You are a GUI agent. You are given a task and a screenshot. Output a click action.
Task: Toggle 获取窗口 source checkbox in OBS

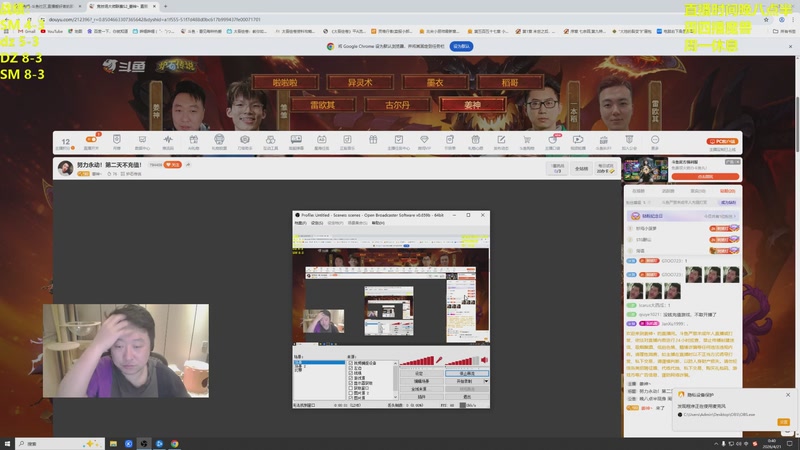(351, 388)
